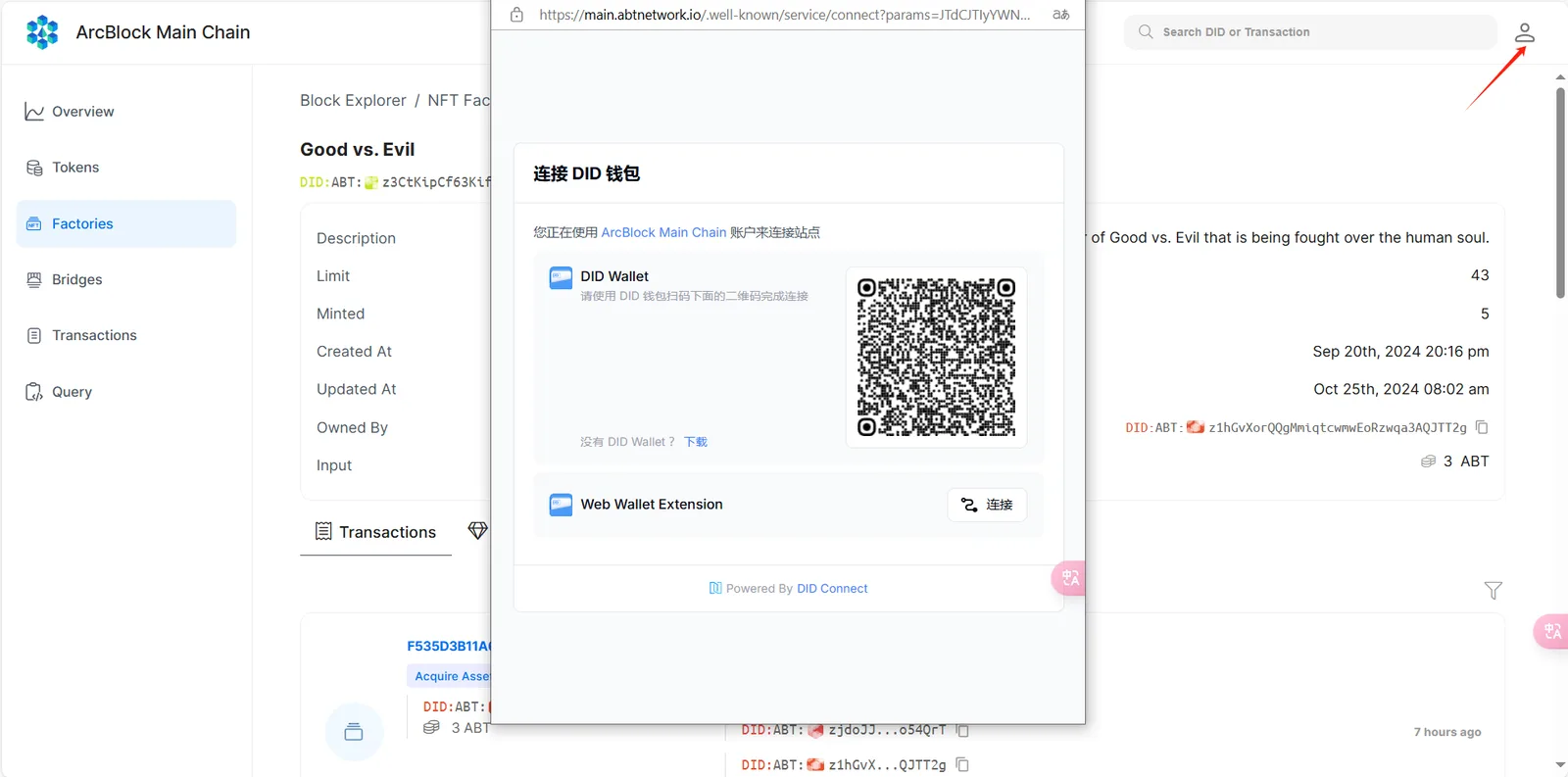Click the scroll down arrow
Viewport: 1568px width, 777px height.
point(1560,764)
